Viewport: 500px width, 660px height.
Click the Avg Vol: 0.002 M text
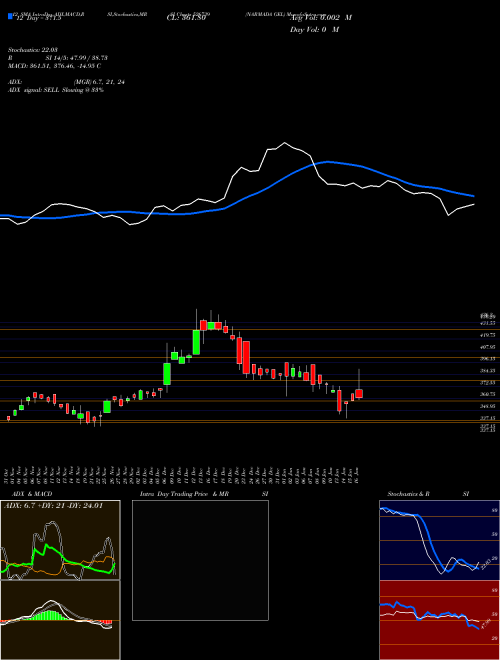[321, 18]
